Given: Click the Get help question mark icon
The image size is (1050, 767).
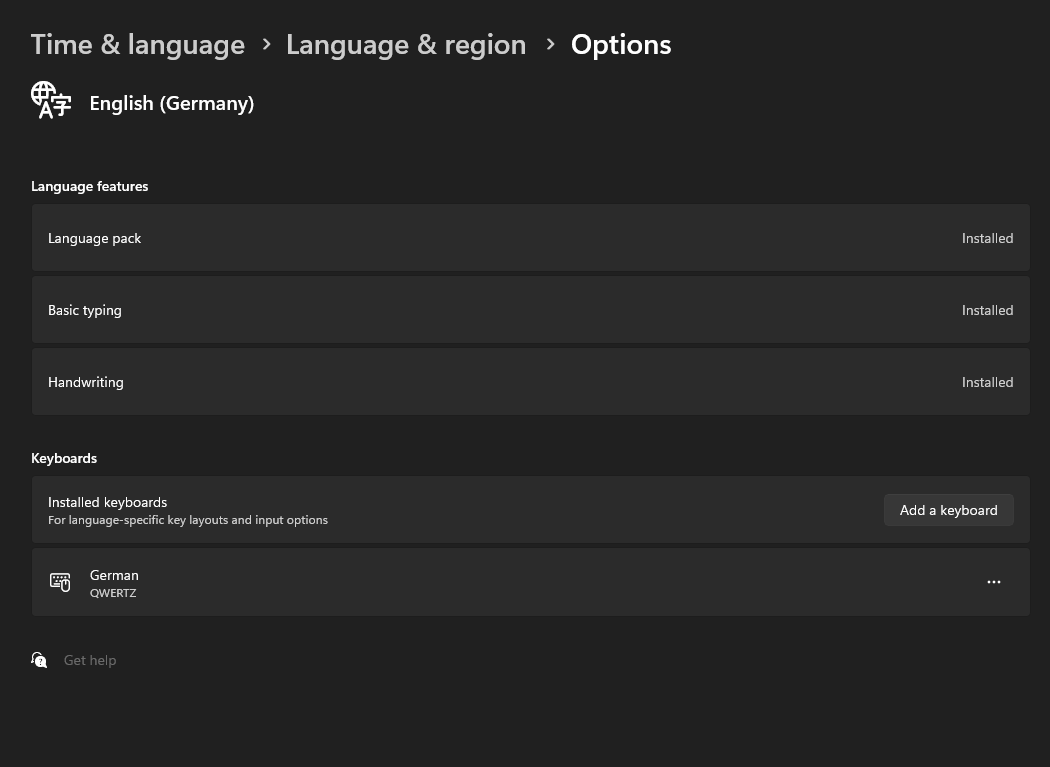Looking at the screenshot, I should coord(39,660).
